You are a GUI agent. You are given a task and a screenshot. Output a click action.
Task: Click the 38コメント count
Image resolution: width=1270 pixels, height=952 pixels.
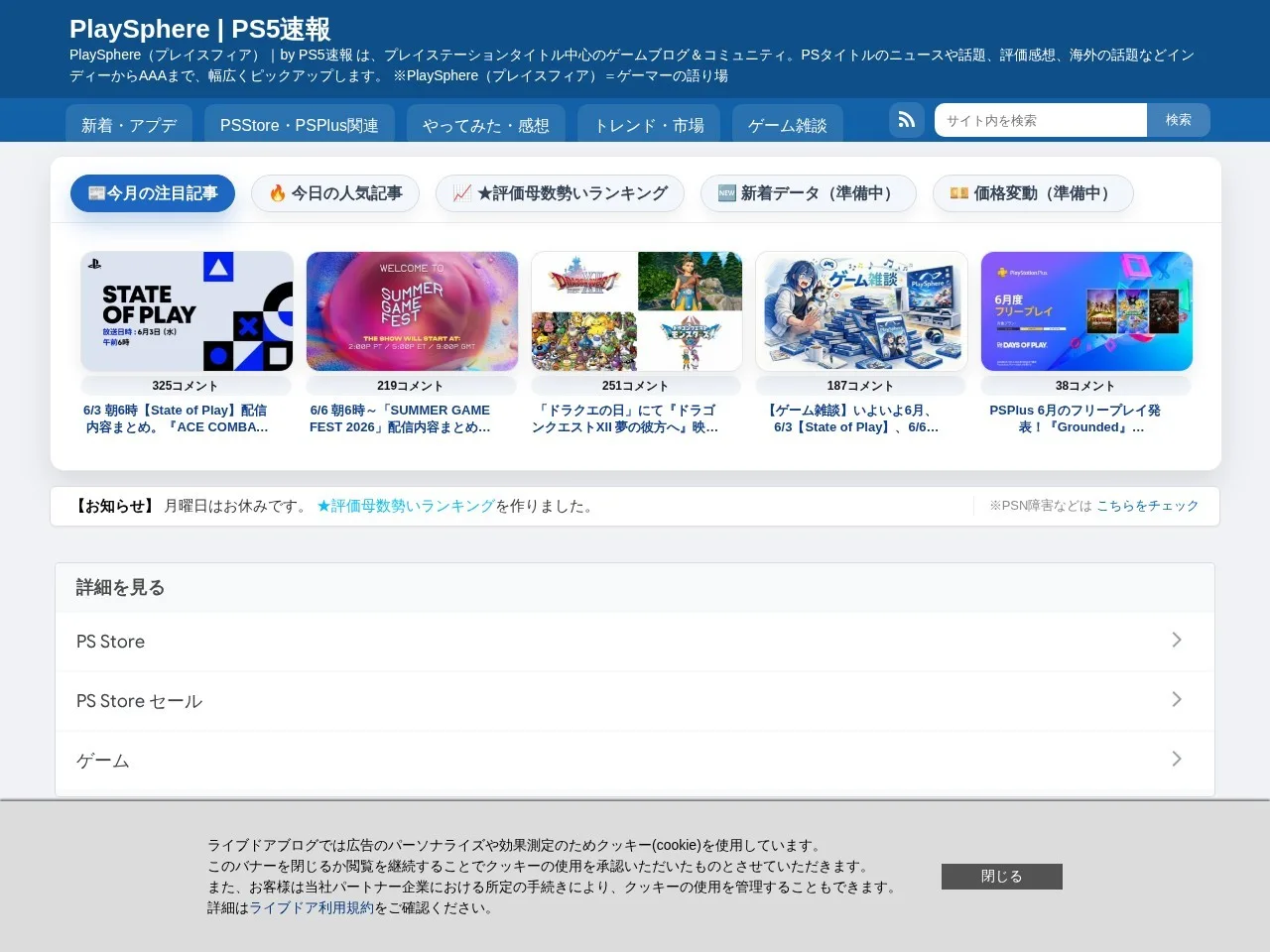point(1085,386)
